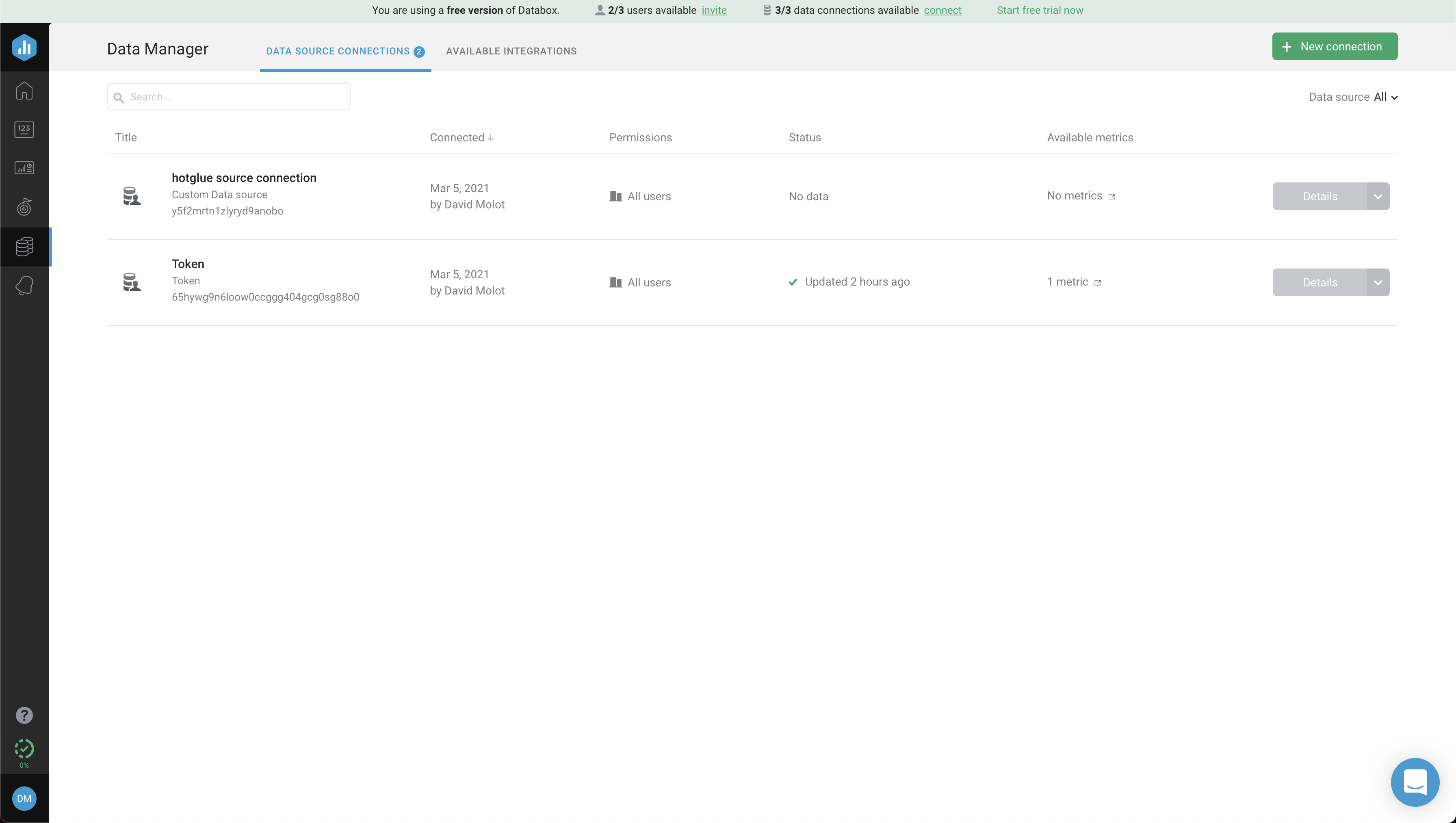Click the data connections stack icon in banner

click(x=767, y=10)
